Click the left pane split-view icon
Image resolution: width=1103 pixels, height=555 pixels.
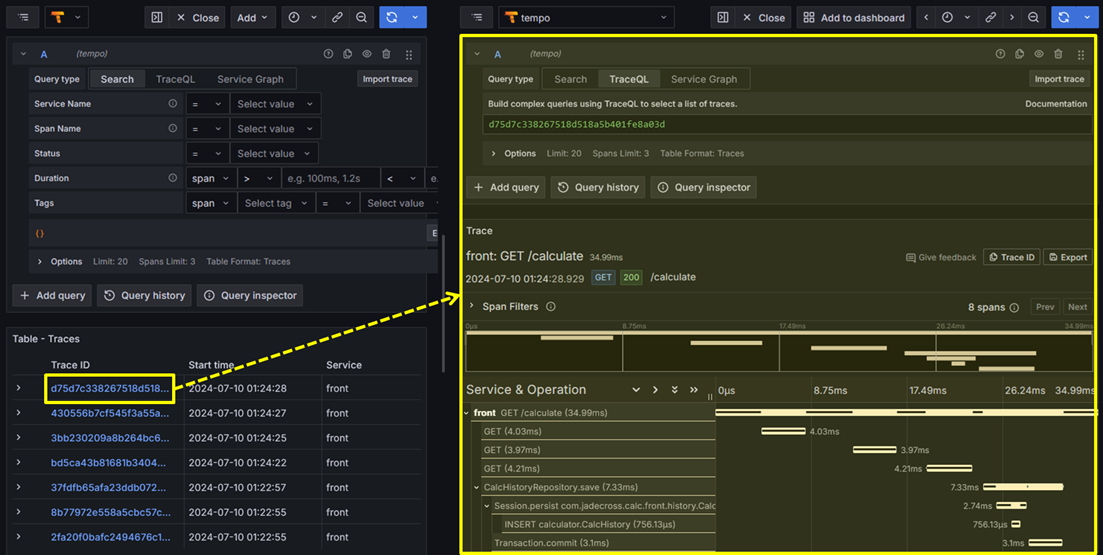tap(157, 18)
